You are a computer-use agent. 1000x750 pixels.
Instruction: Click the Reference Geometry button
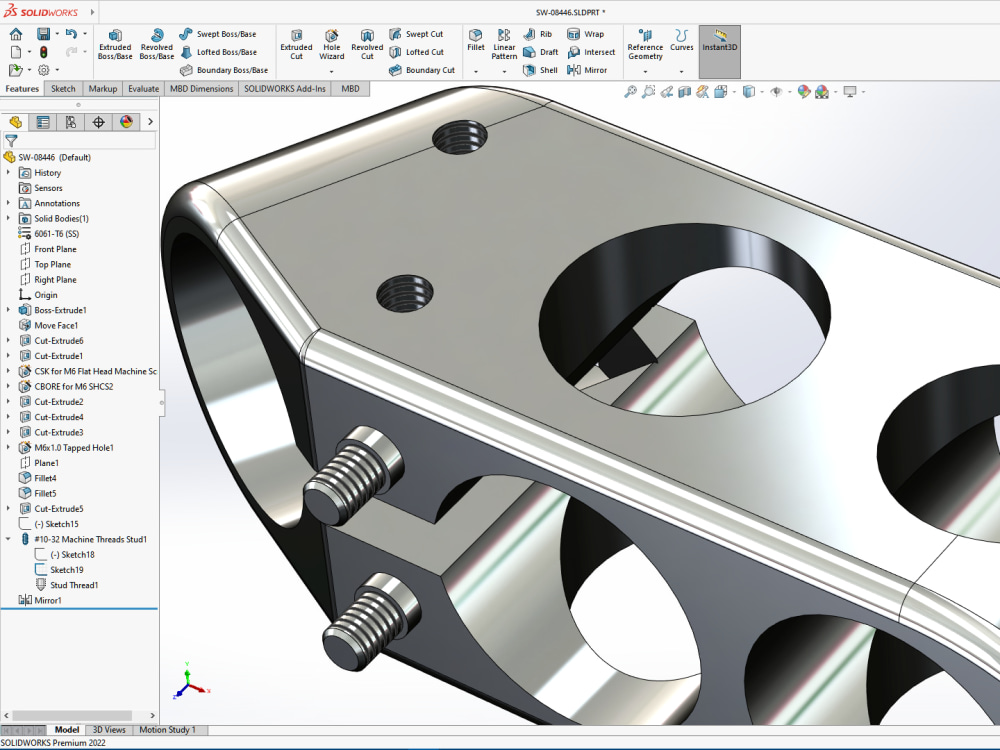(x=645, y=47)
